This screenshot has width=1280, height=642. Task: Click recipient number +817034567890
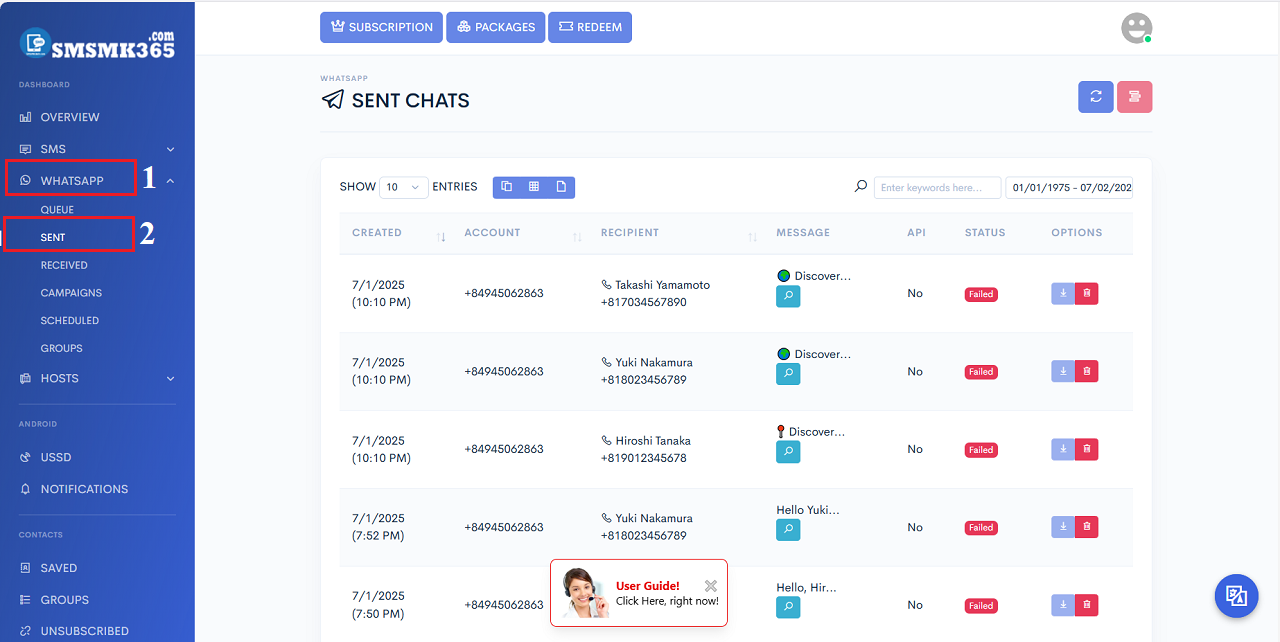644,302
